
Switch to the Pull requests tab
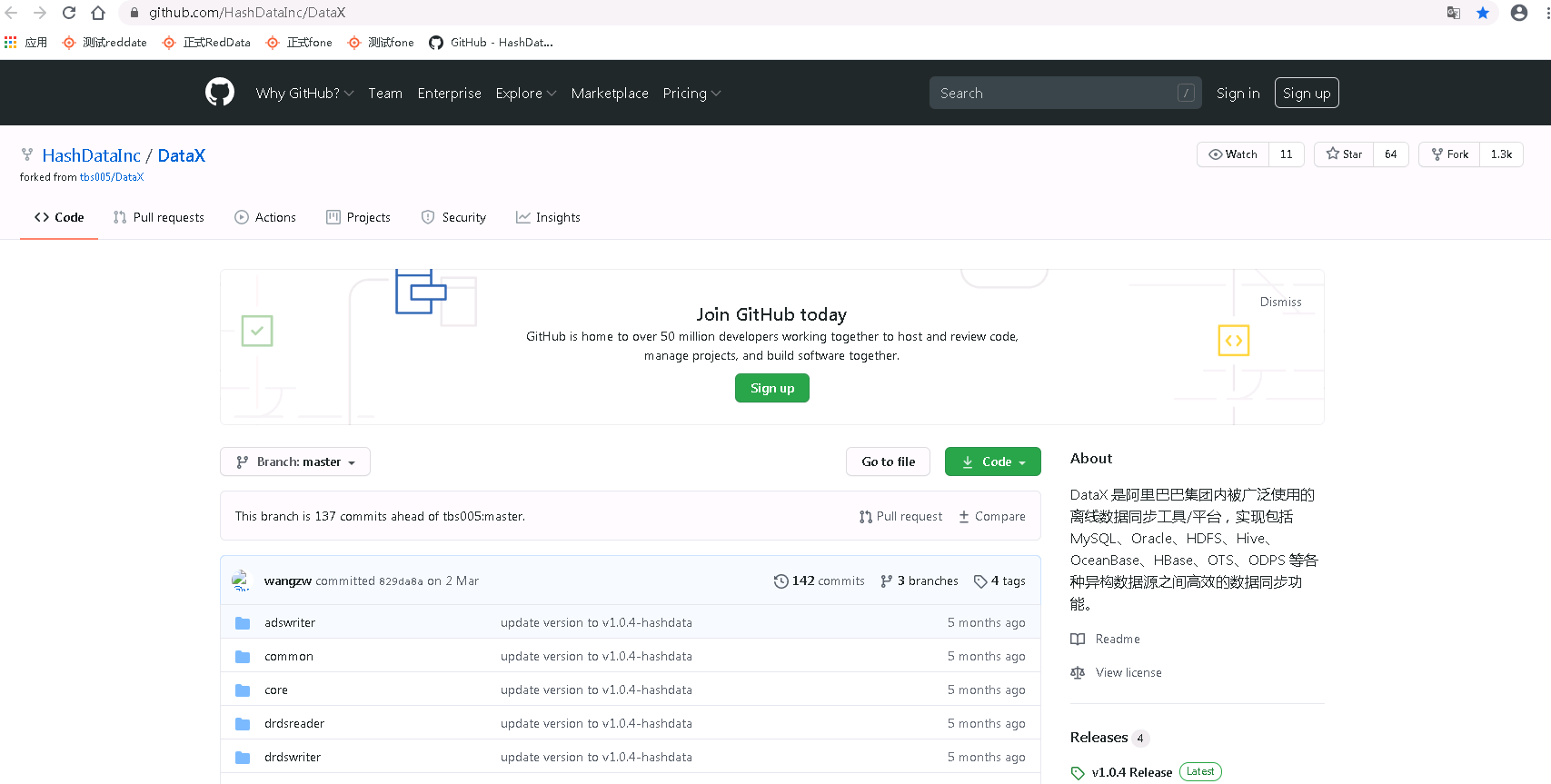click(x=159, y=218)
